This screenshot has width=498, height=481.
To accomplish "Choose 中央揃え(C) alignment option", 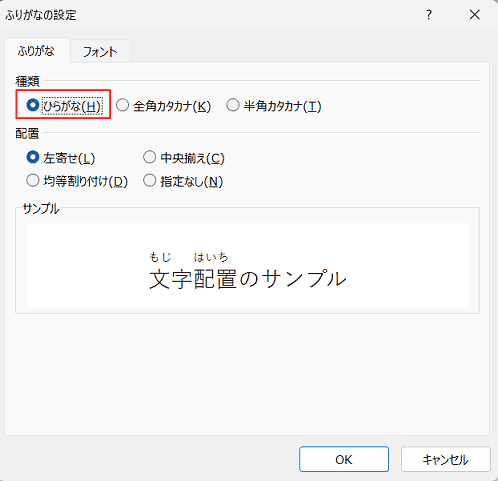I will 184,158.
